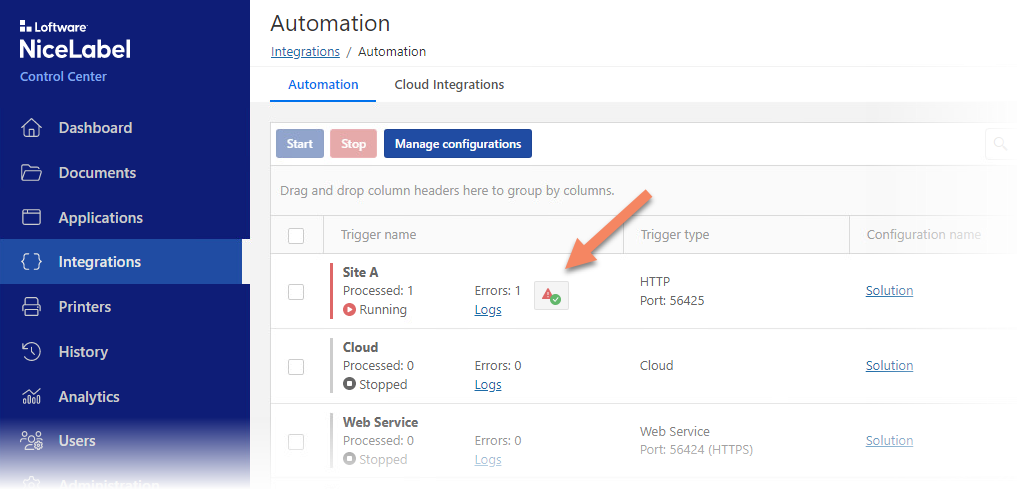Screen dimensions: 1018x490
Task: Check the Web Service row checkbox
Action: click(296, 442)
